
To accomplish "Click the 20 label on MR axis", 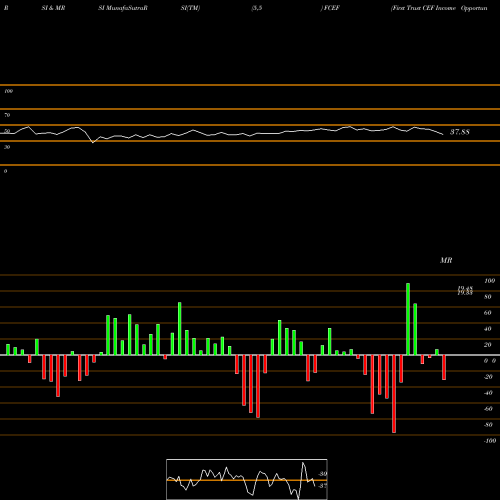I will [x=488, y=345].
